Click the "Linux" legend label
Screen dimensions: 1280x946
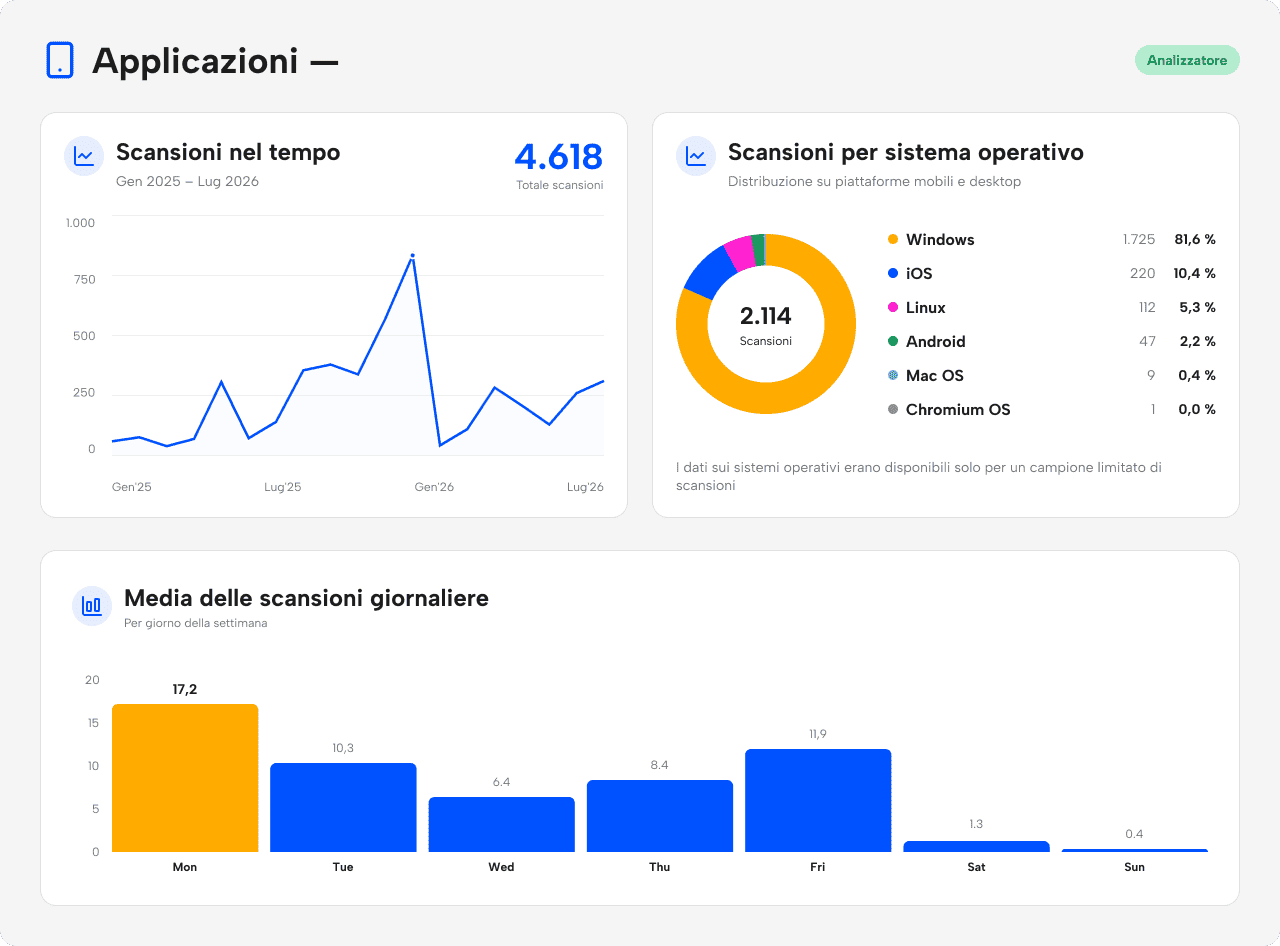click(x=926, y=307)
